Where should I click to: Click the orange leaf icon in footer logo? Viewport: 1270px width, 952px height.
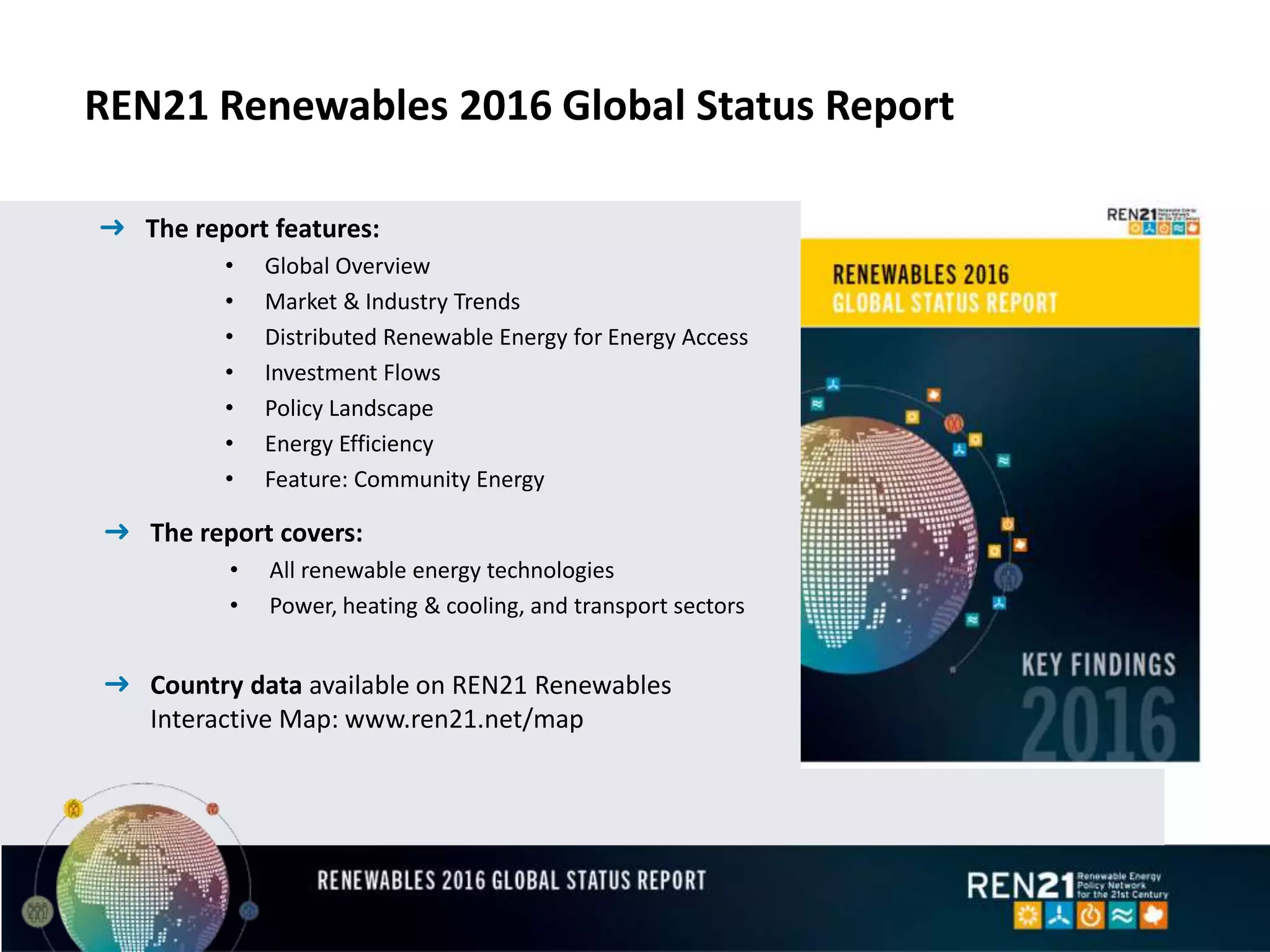1153,915
